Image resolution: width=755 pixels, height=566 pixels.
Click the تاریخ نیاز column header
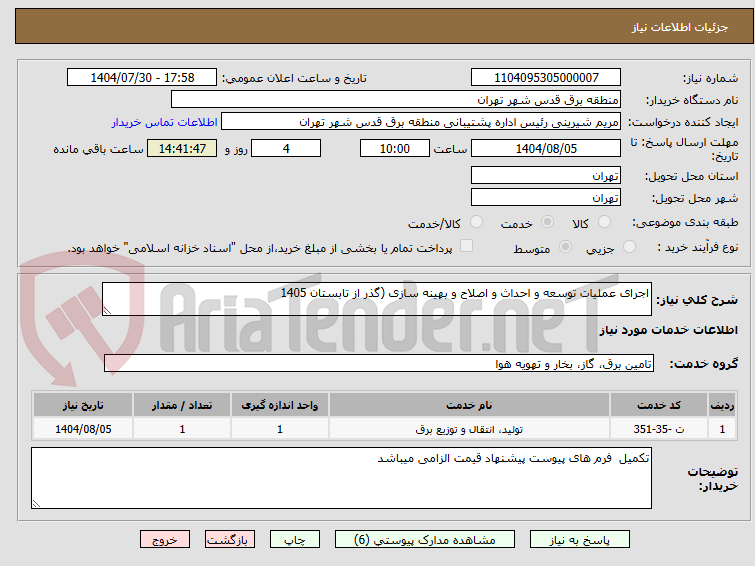pos(83,405)
